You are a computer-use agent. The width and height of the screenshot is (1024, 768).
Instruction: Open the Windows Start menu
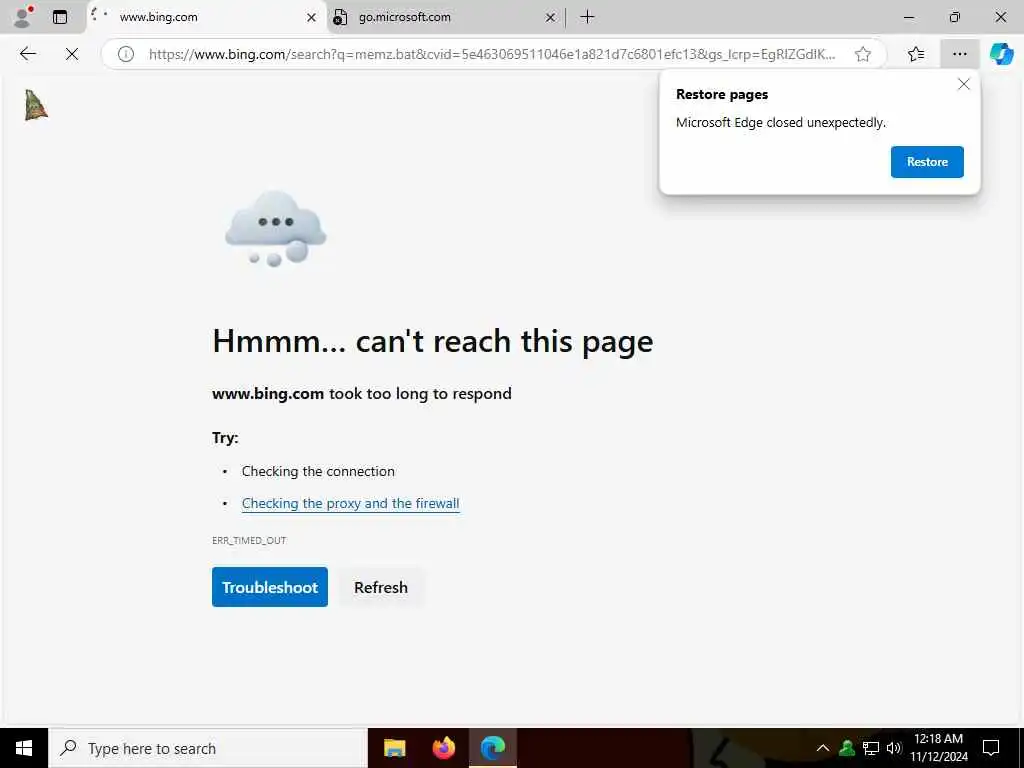tap(24, 748)
